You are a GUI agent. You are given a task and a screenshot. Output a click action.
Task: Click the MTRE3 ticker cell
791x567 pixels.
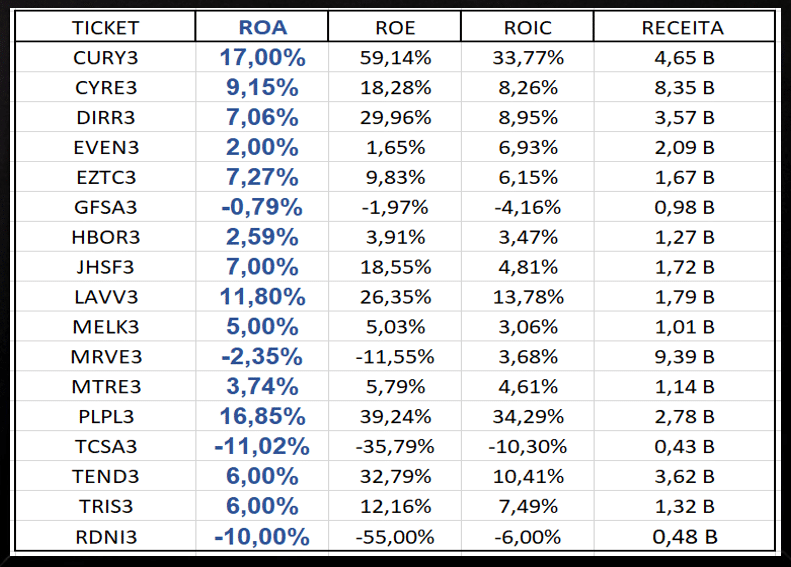(x=106, y=387)
